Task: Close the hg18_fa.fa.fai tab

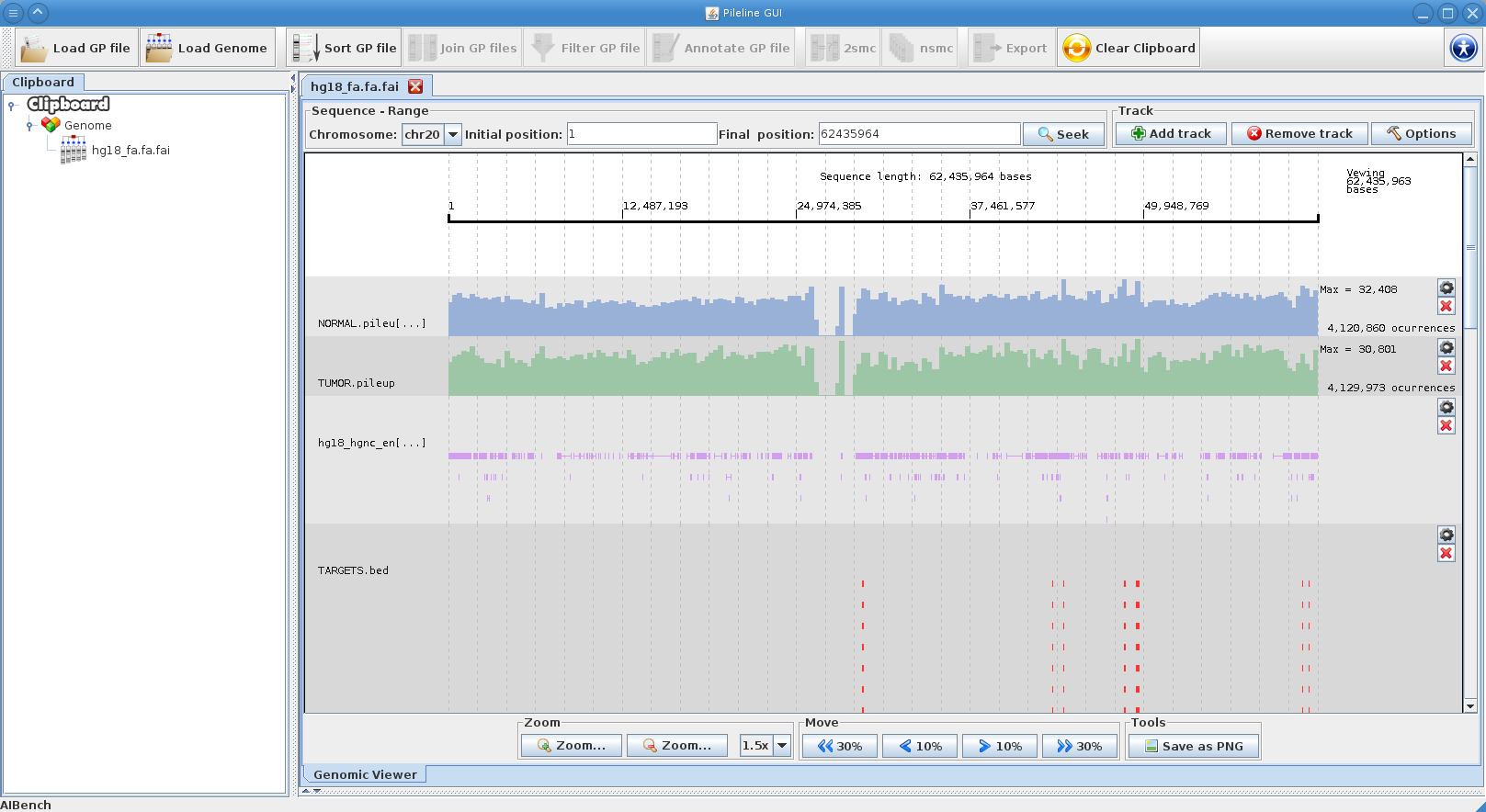Action: (x=415, y=86)
